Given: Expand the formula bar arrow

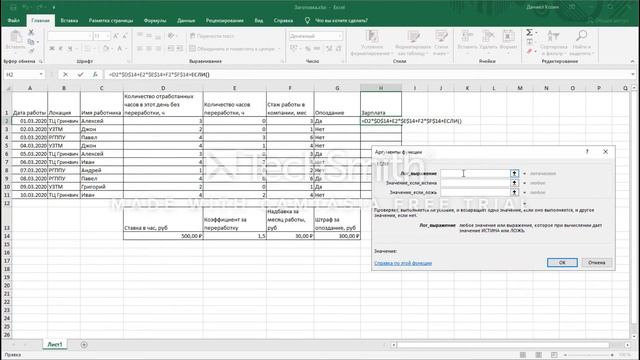Looking at the screenshot, I should coord(633,74).
